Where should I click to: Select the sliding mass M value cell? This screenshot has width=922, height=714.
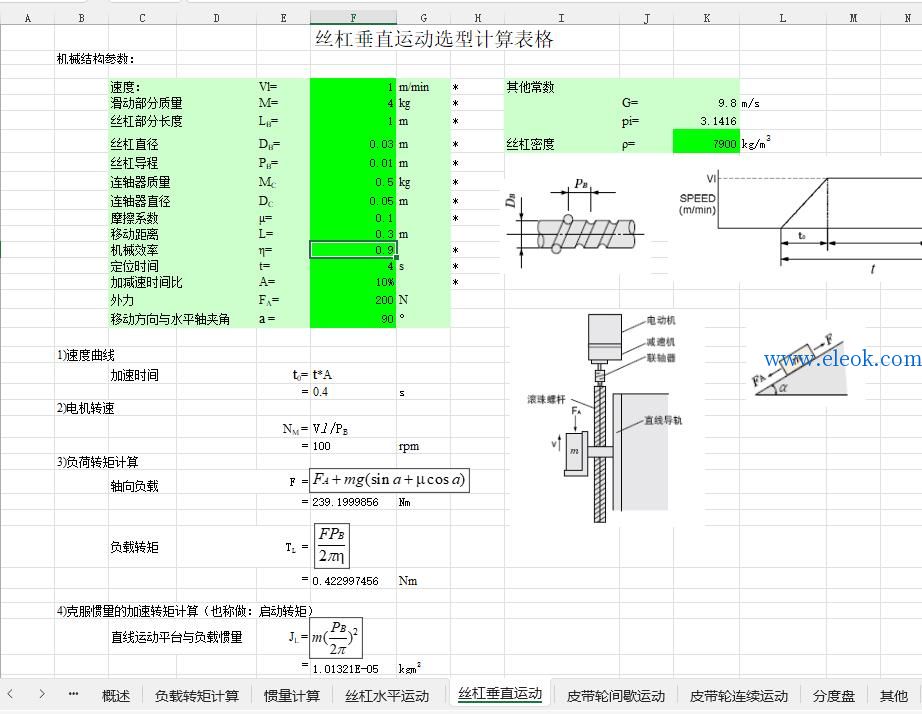point(353,103)
